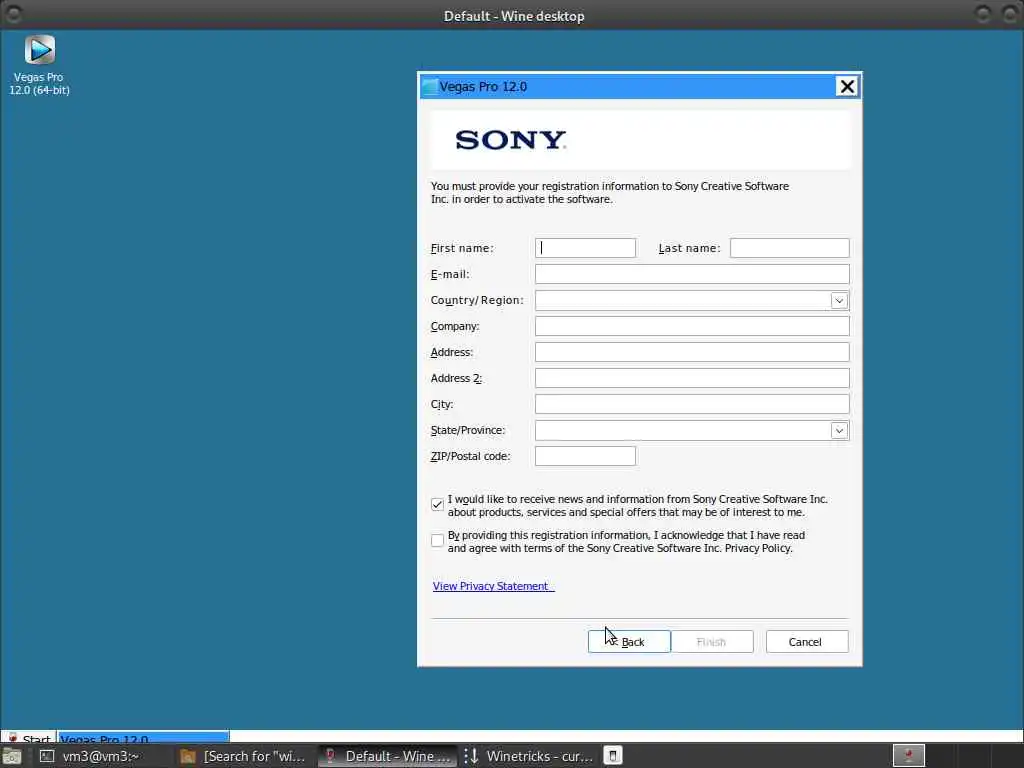Click the small document icon after Winetricks
The image size is (1024, 768).
(x=613, y=756)
